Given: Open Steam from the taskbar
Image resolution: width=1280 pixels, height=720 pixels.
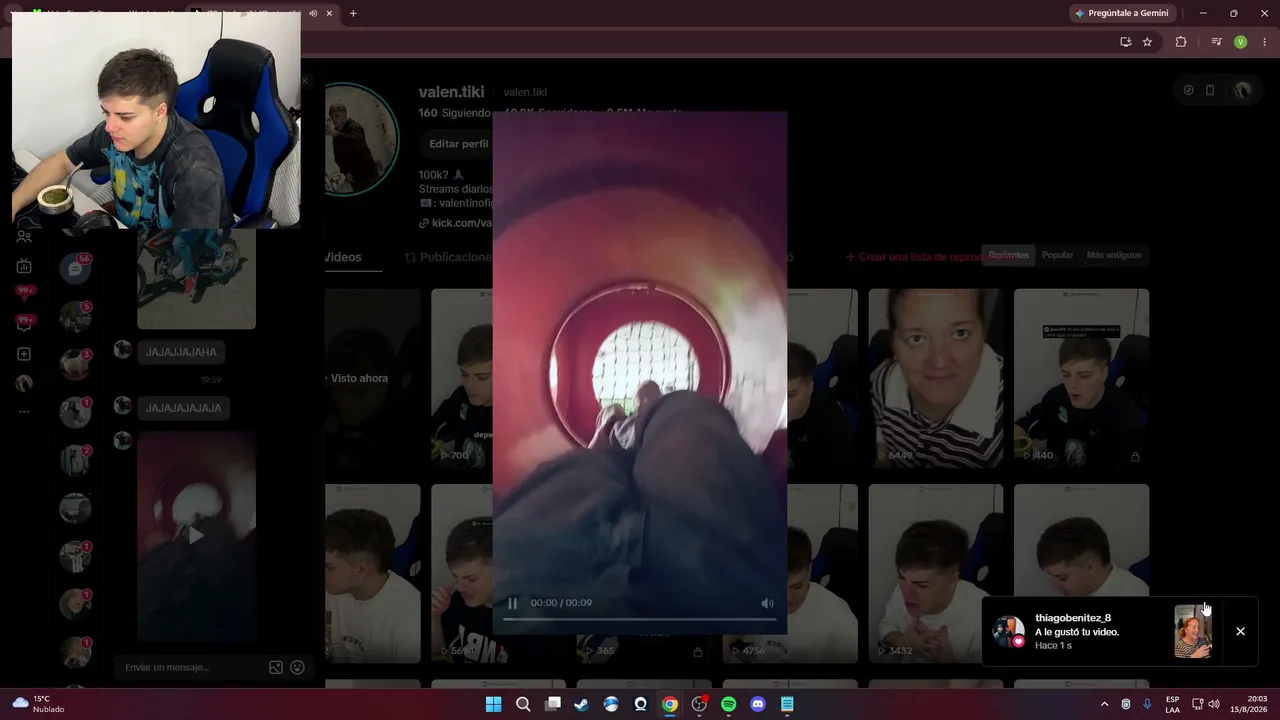Looking at the screenshot, I should [x=581, y=704].
